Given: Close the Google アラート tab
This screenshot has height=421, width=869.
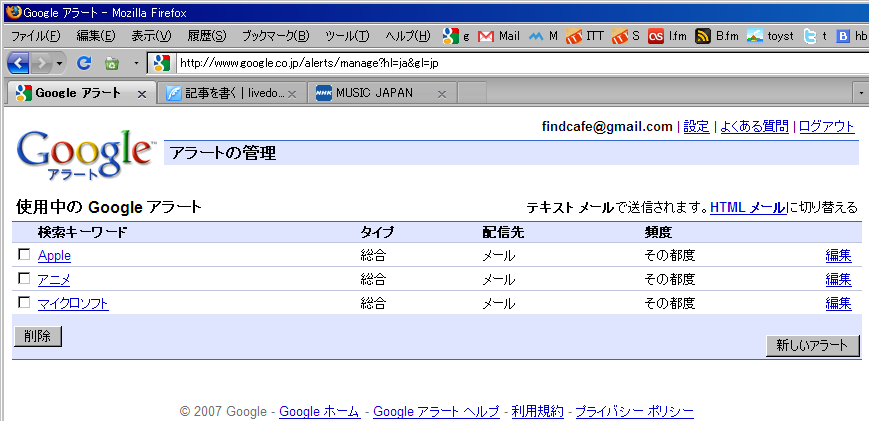Looking at the screenshot, I should (x=141, y=94).
